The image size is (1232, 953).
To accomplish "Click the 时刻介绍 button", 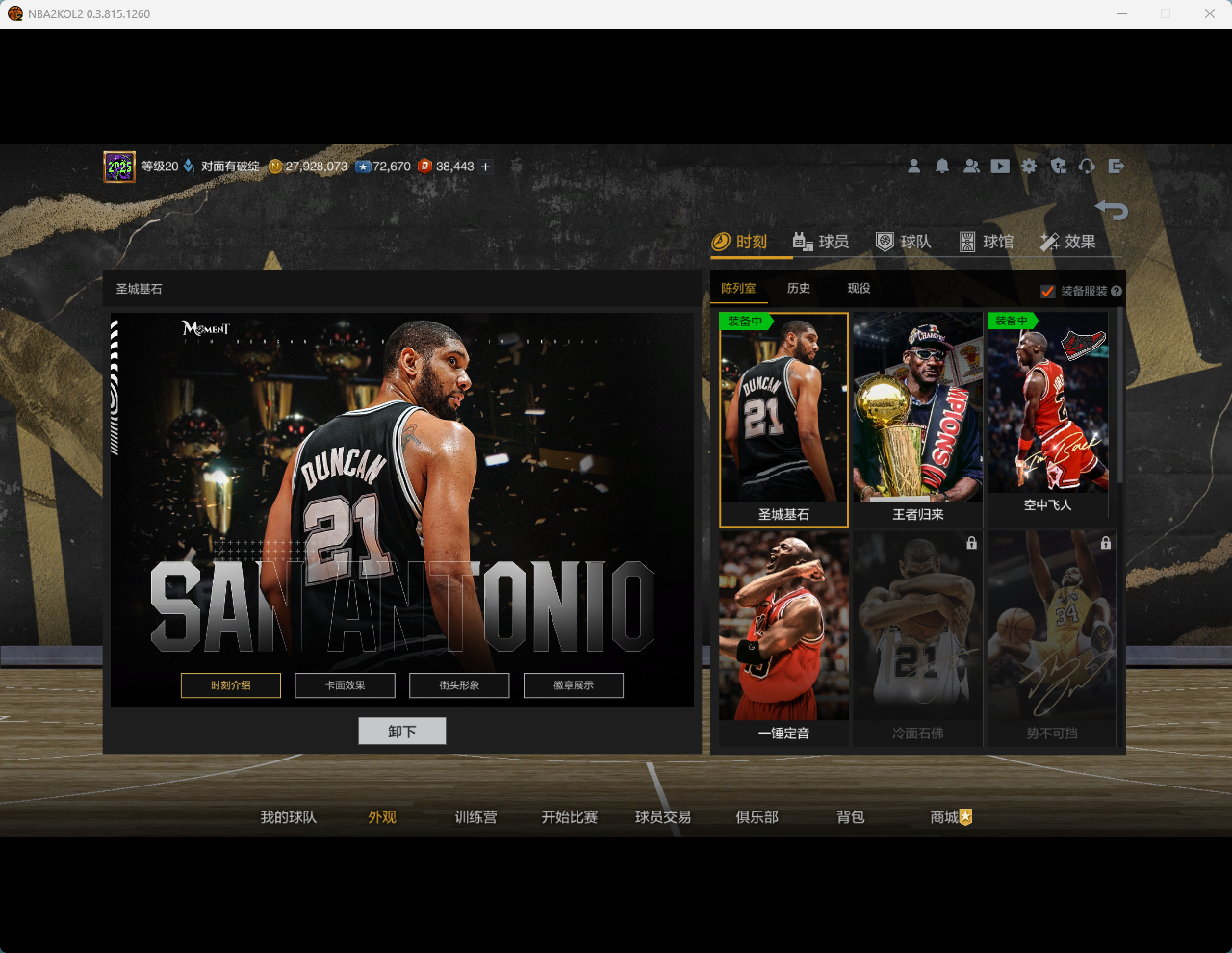I will coord(231,685).
